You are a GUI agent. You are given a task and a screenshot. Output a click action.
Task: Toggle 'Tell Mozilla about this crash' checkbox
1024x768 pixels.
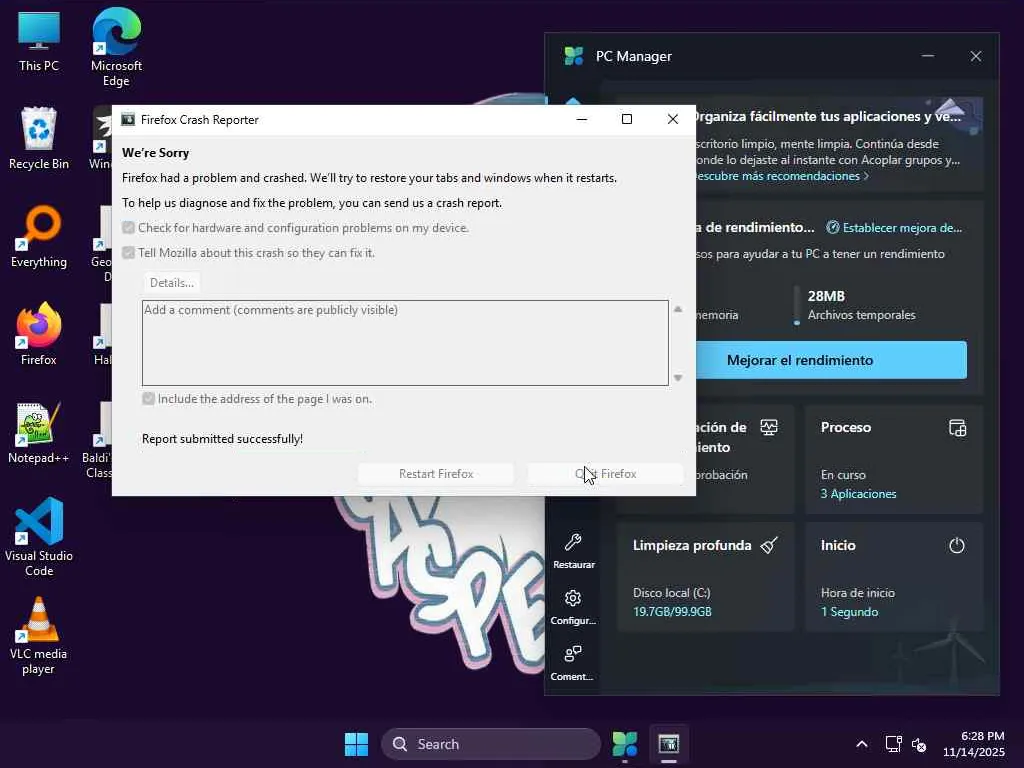point(129,253)
